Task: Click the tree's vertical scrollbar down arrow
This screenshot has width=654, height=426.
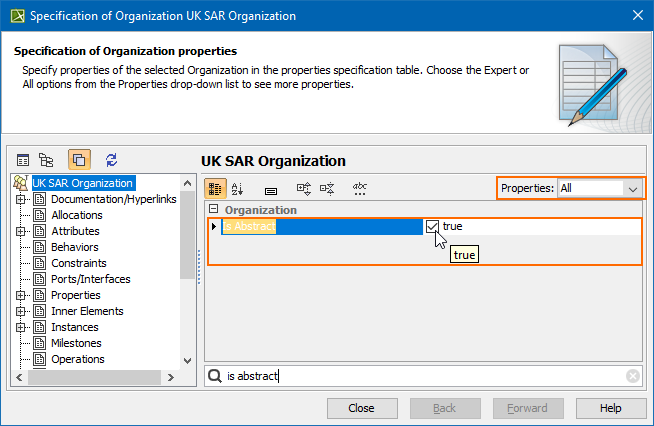Action: tap(187, 360)
